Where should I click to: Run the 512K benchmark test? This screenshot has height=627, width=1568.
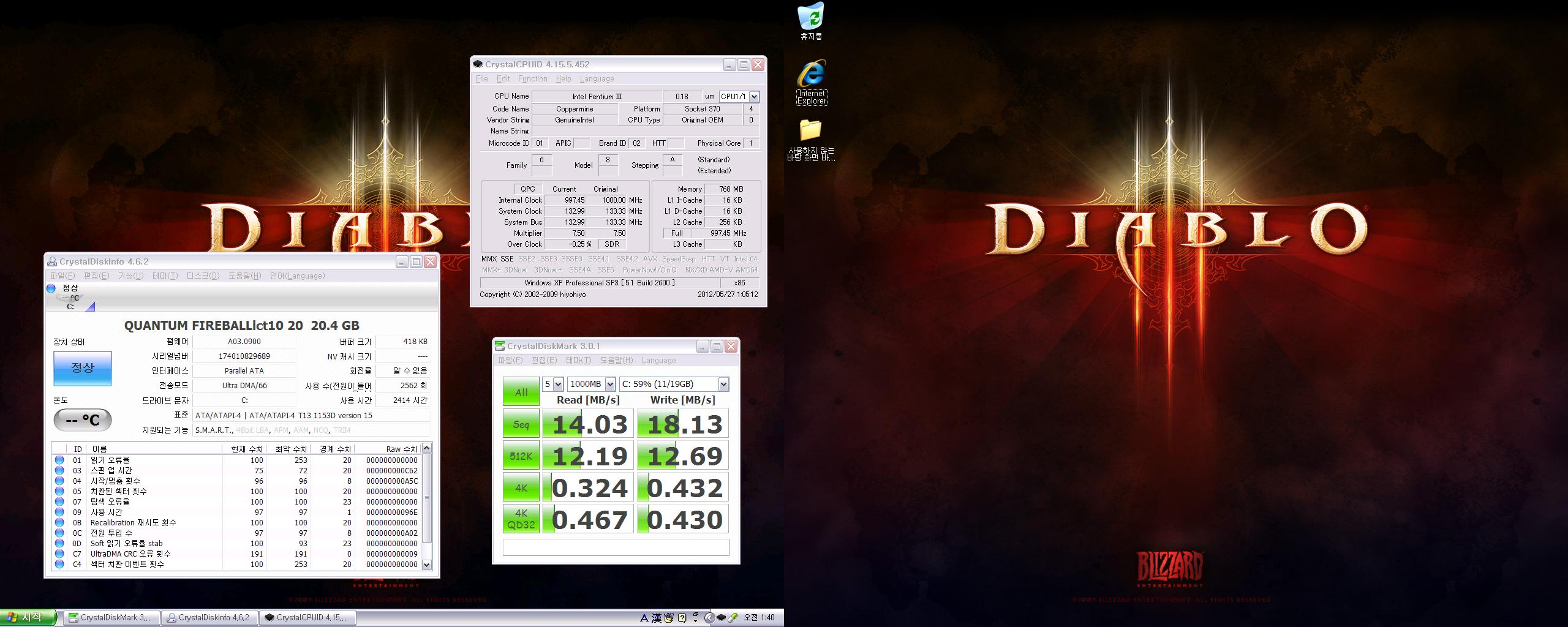(521, 456)
